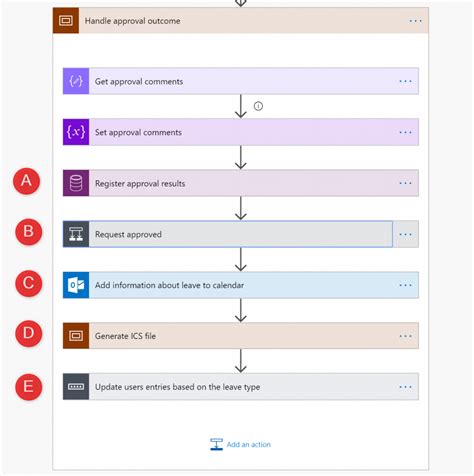The width and height of the screenshot is (474, 476).
Task: Click the info icon below Get approval comments
Action: (x=258, y=106)
